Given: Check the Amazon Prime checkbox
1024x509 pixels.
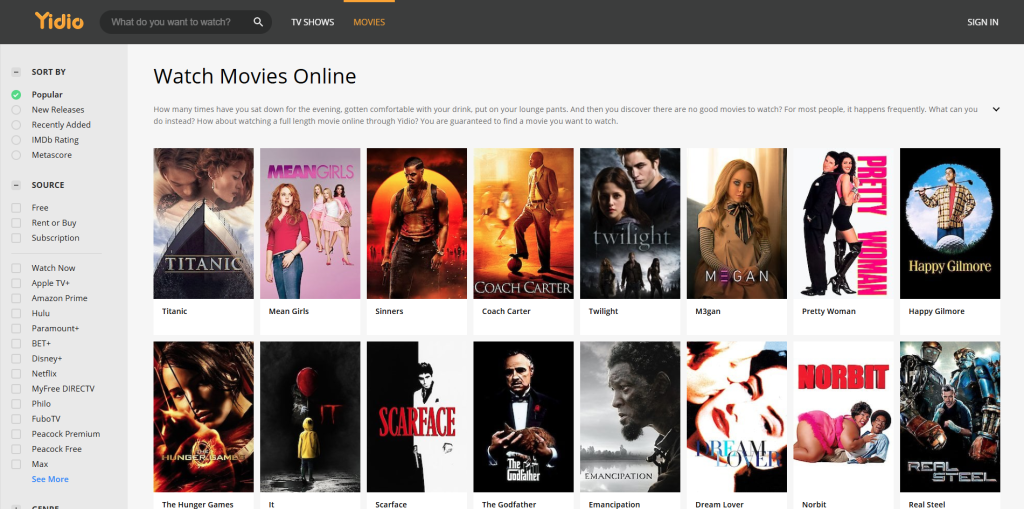Looking at the screenshot, I should (16, 298).
